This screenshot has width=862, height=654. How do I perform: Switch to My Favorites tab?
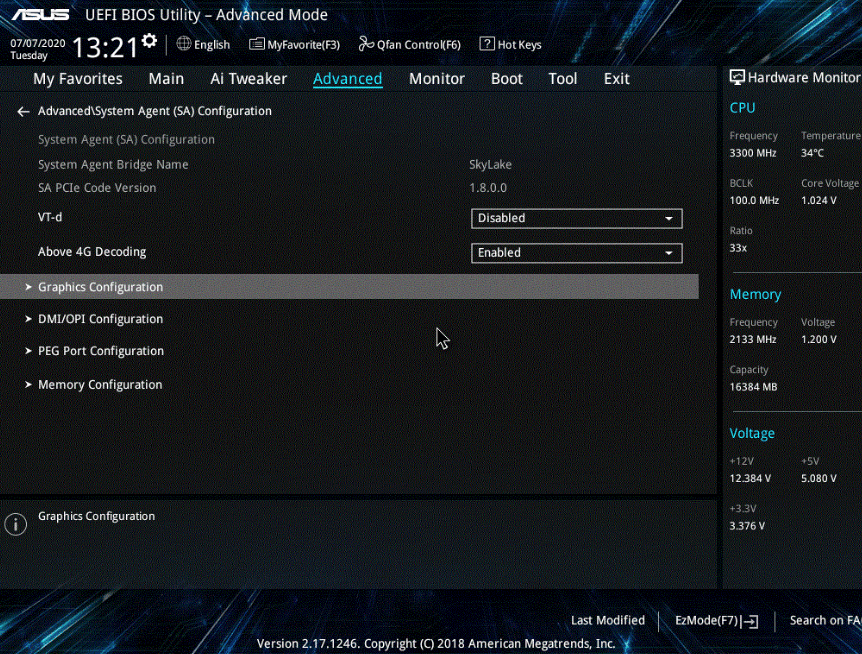78,79
